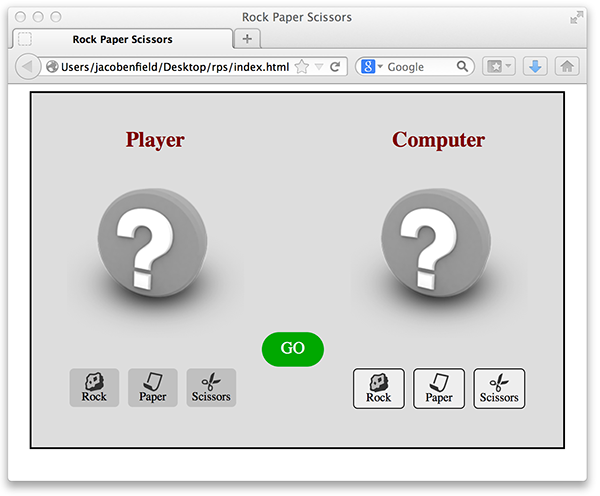
Task: Click the Computer's Scissors icon
Action: tap(499, 388)
